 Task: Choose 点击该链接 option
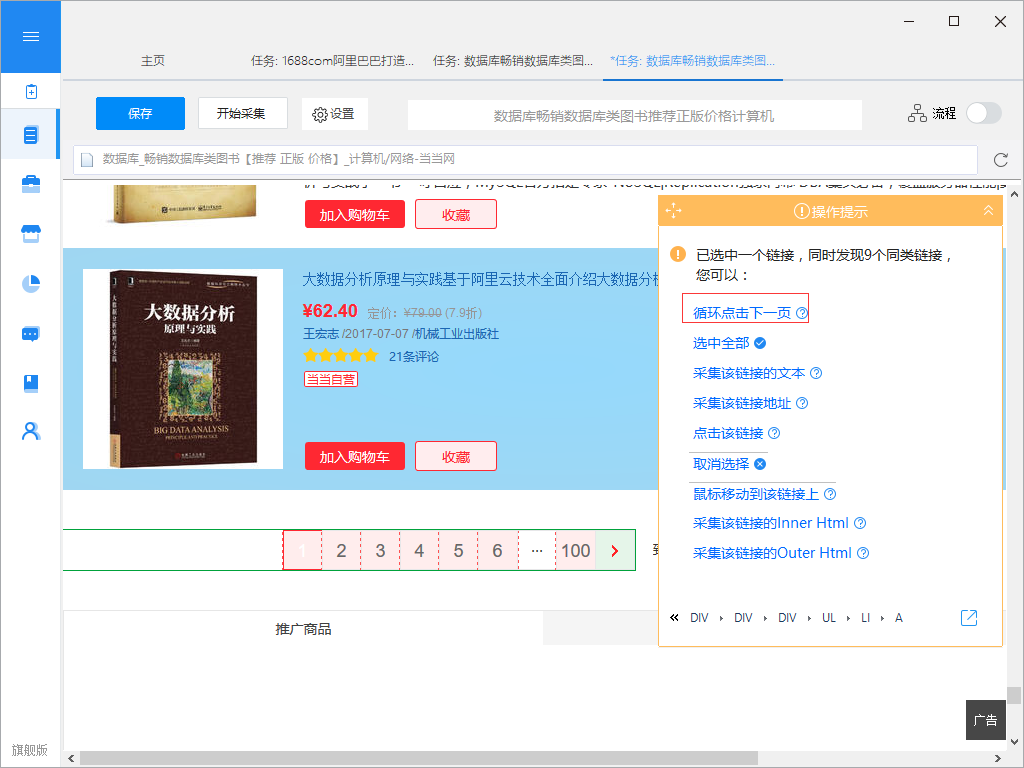click(x=728, y=433)
